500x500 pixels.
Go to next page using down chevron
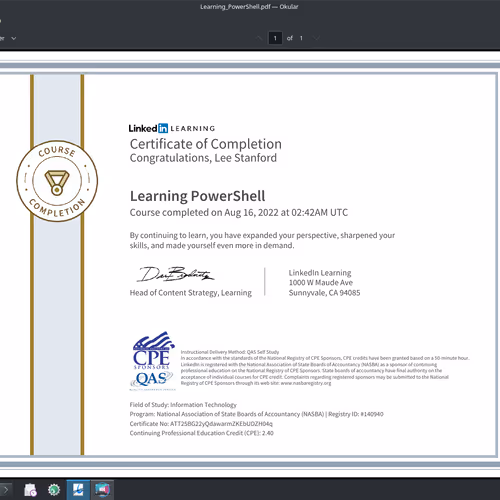point(316,38)
